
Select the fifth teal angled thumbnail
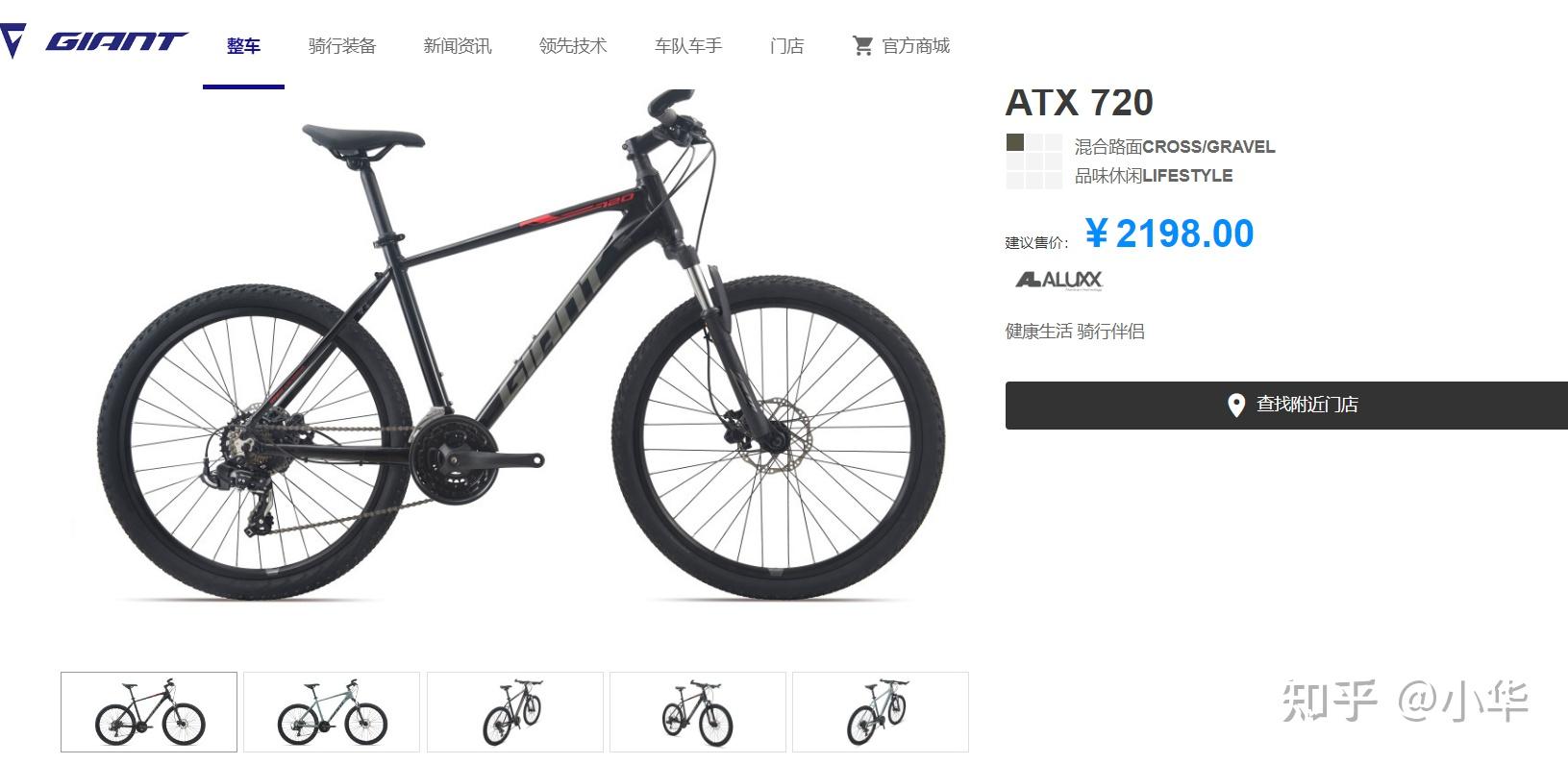880,711
